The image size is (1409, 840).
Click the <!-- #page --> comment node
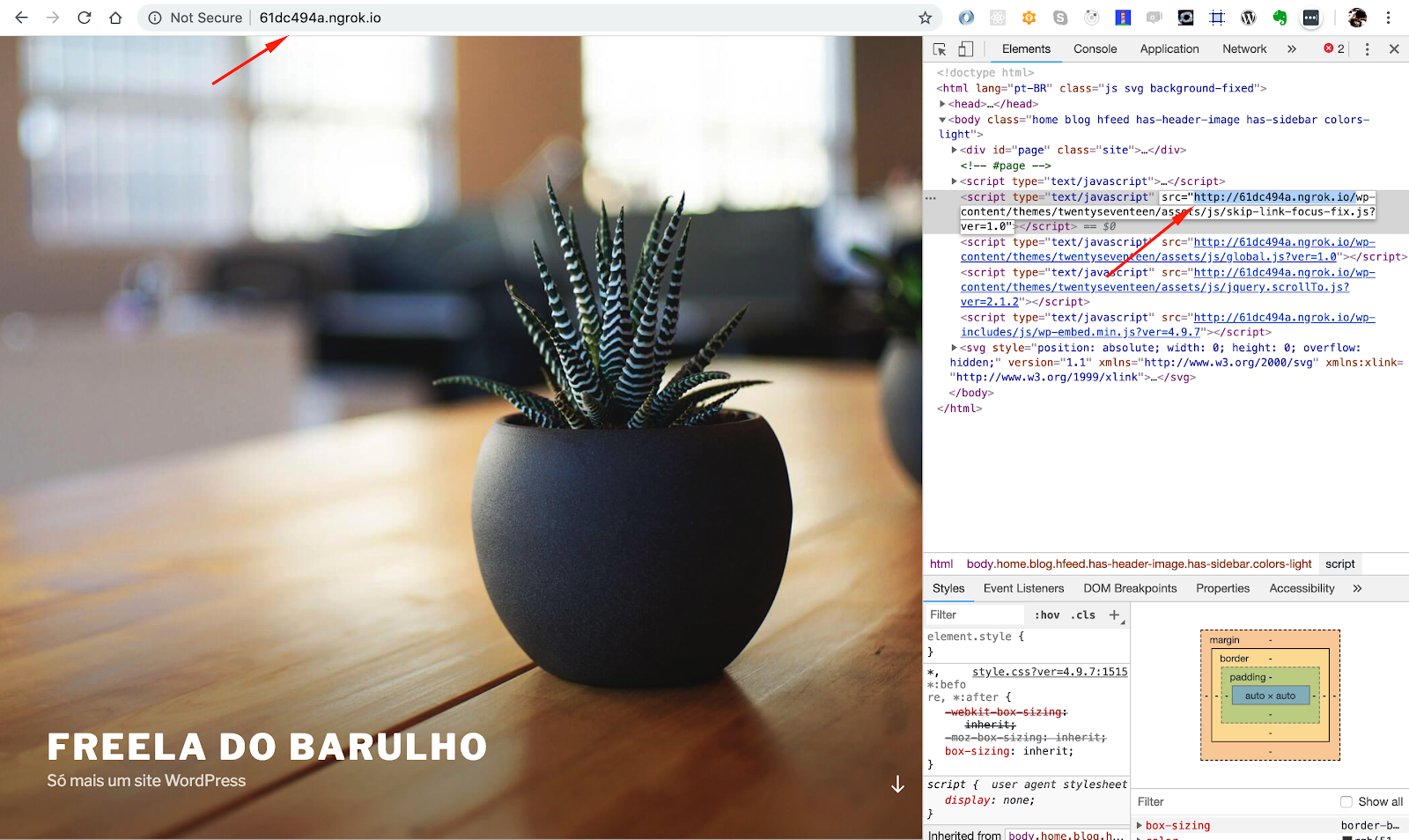(1006, 166)
